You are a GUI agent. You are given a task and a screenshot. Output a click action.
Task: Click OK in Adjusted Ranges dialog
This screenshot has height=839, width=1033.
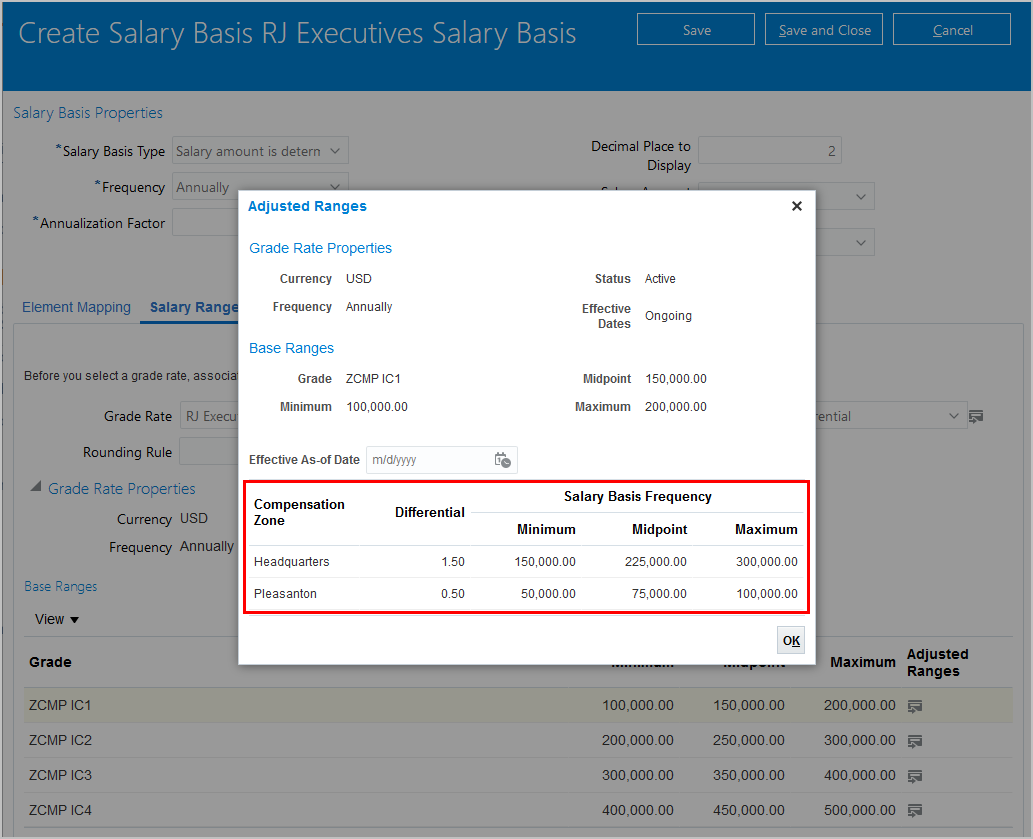coord(791,640)
